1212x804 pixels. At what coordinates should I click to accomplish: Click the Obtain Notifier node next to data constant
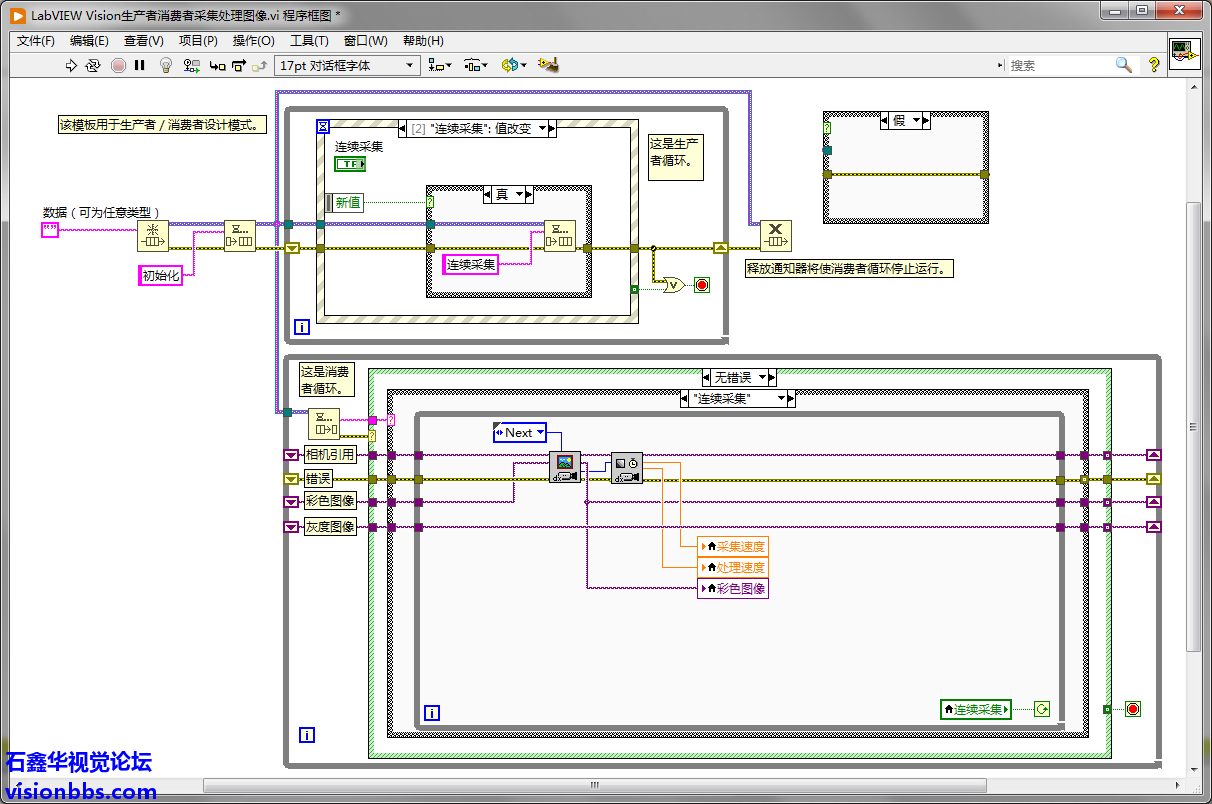pyautogui.click(x=153, y=237)
